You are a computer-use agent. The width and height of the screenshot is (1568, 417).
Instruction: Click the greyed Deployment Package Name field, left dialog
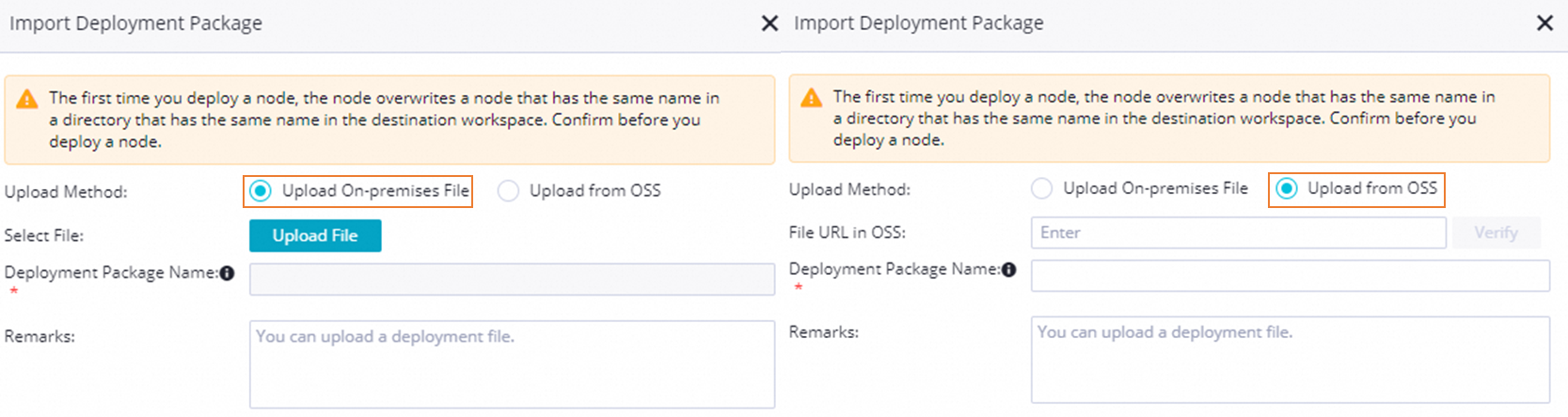512,280
